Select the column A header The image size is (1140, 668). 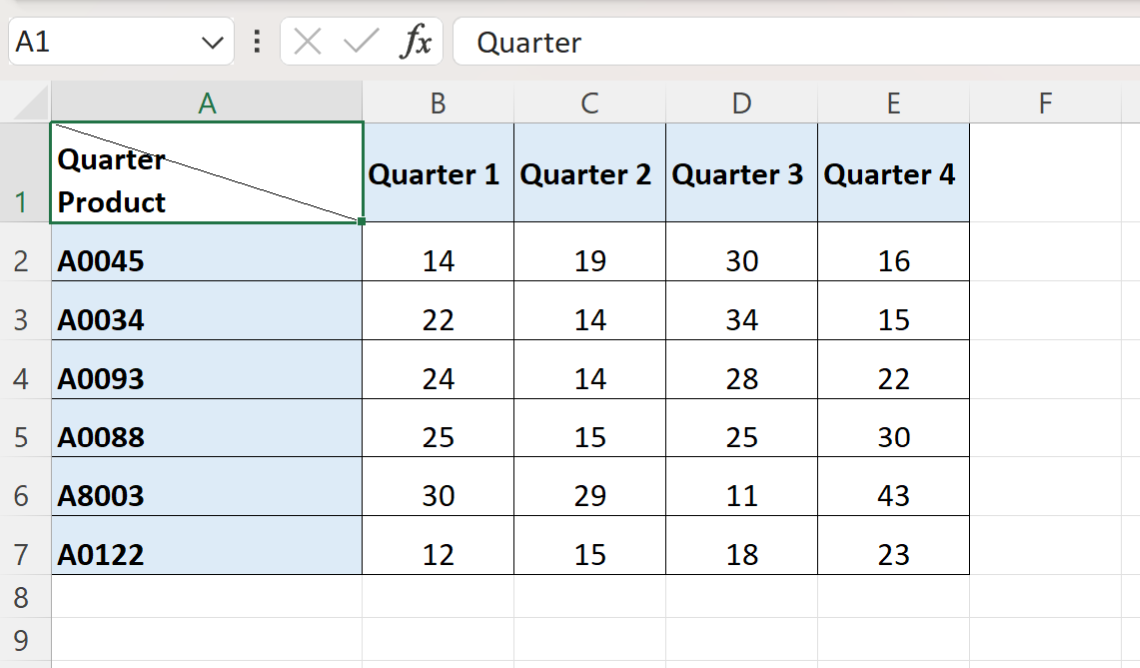point(207,102)
